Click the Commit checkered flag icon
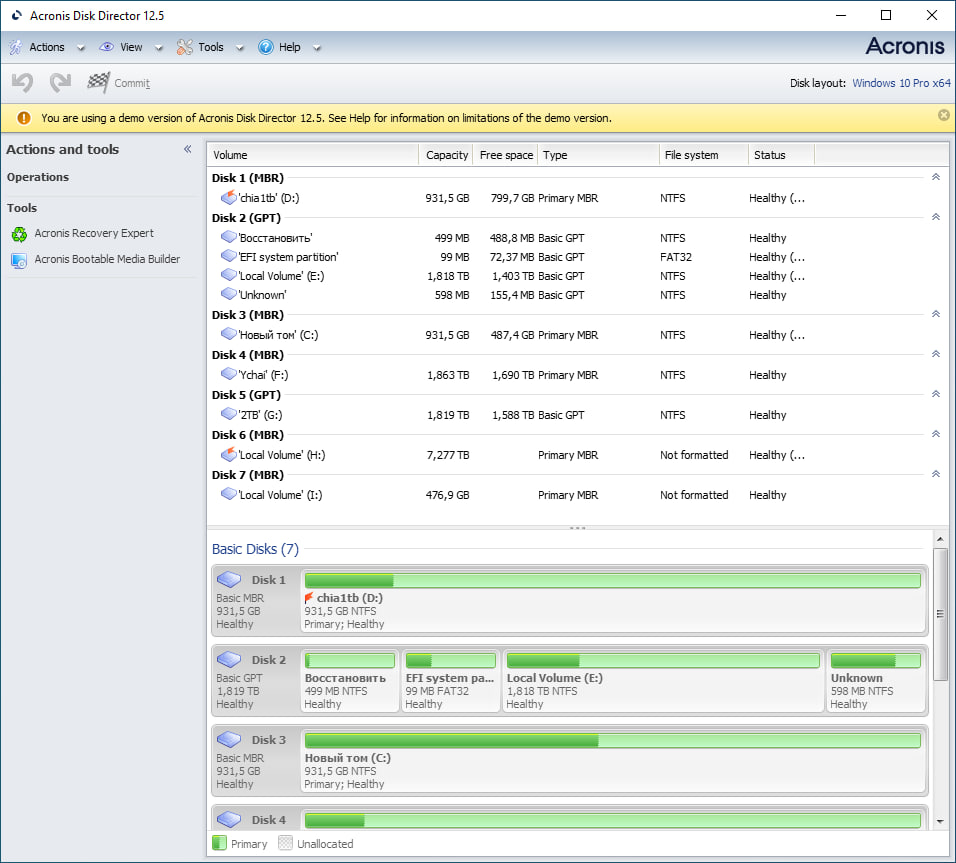 [98, 82]
